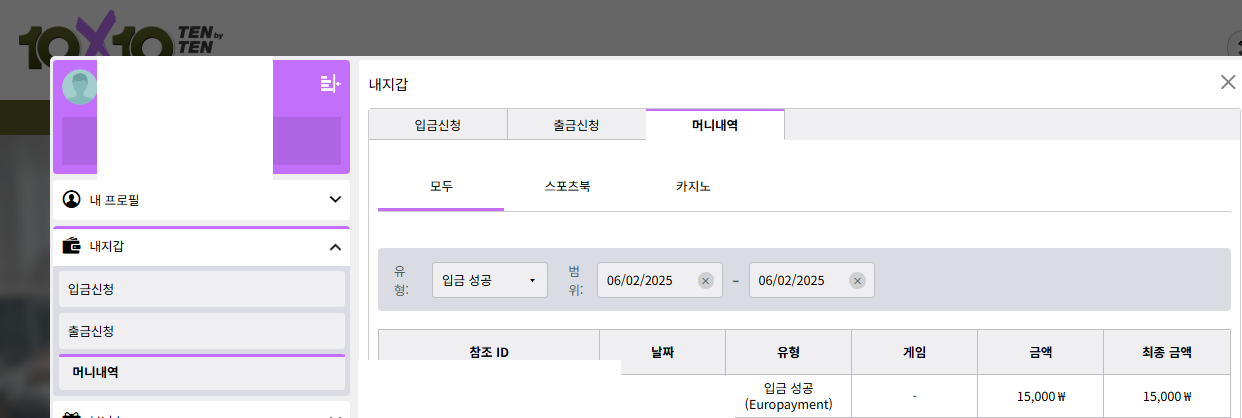Viewport: 1242px width, 418px height.
Task: Click the user avatar icon
Action: tap(80, 87)
